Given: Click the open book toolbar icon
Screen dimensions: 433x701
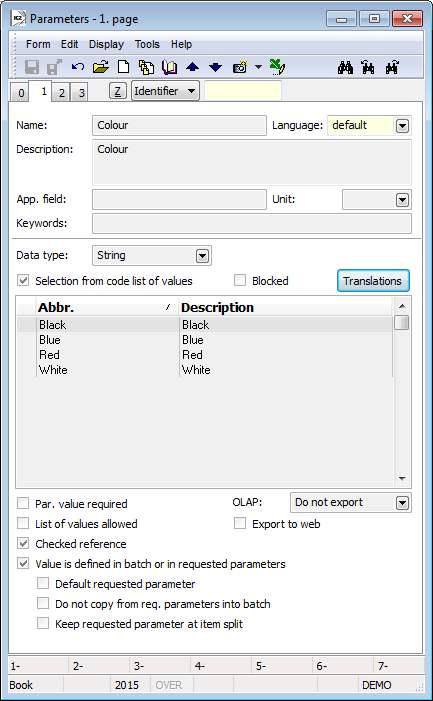Looking at the screenshot, I should (170, 68).
